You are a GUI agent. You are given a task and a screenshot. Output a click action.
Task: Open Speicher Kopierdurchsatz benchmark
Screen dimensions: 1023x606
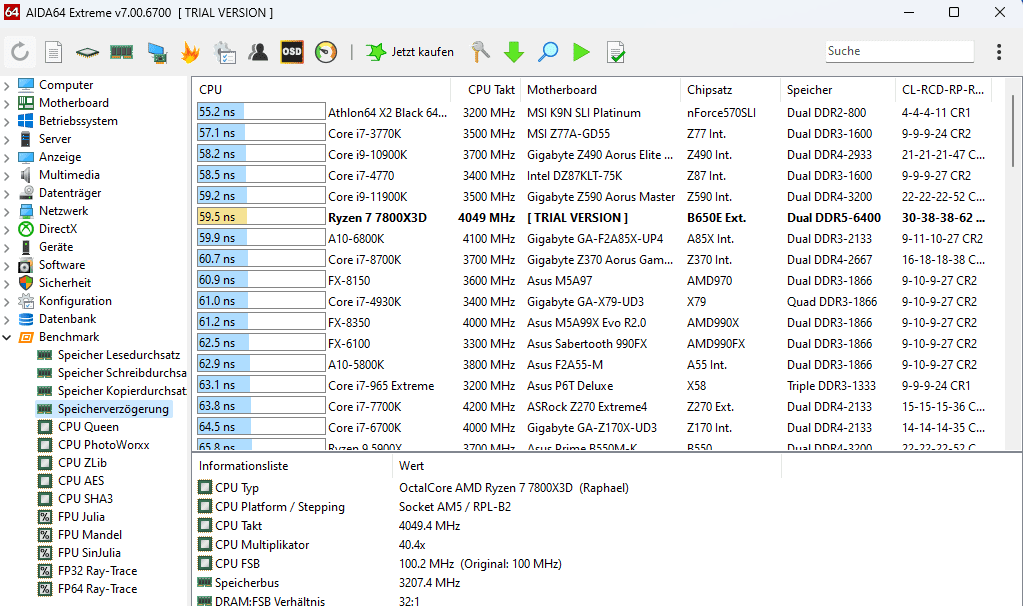pyautogui.click(x=121, y=391)
